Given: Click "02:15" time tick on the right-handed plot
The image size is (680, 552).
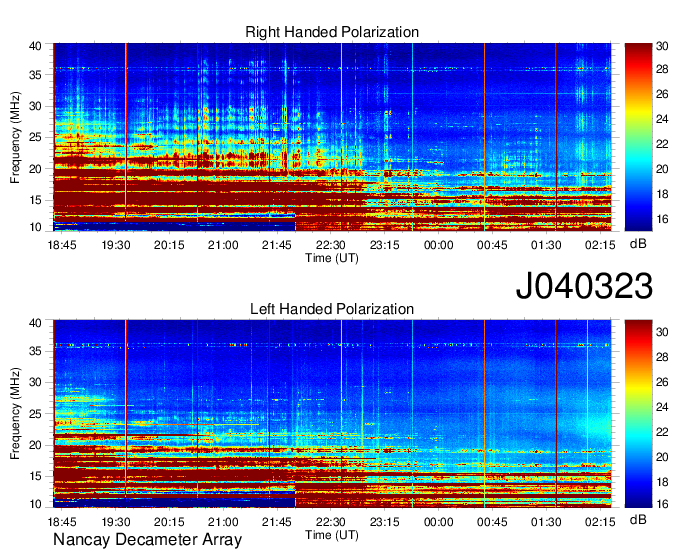Looking at the screenshot, I should 600,245.
